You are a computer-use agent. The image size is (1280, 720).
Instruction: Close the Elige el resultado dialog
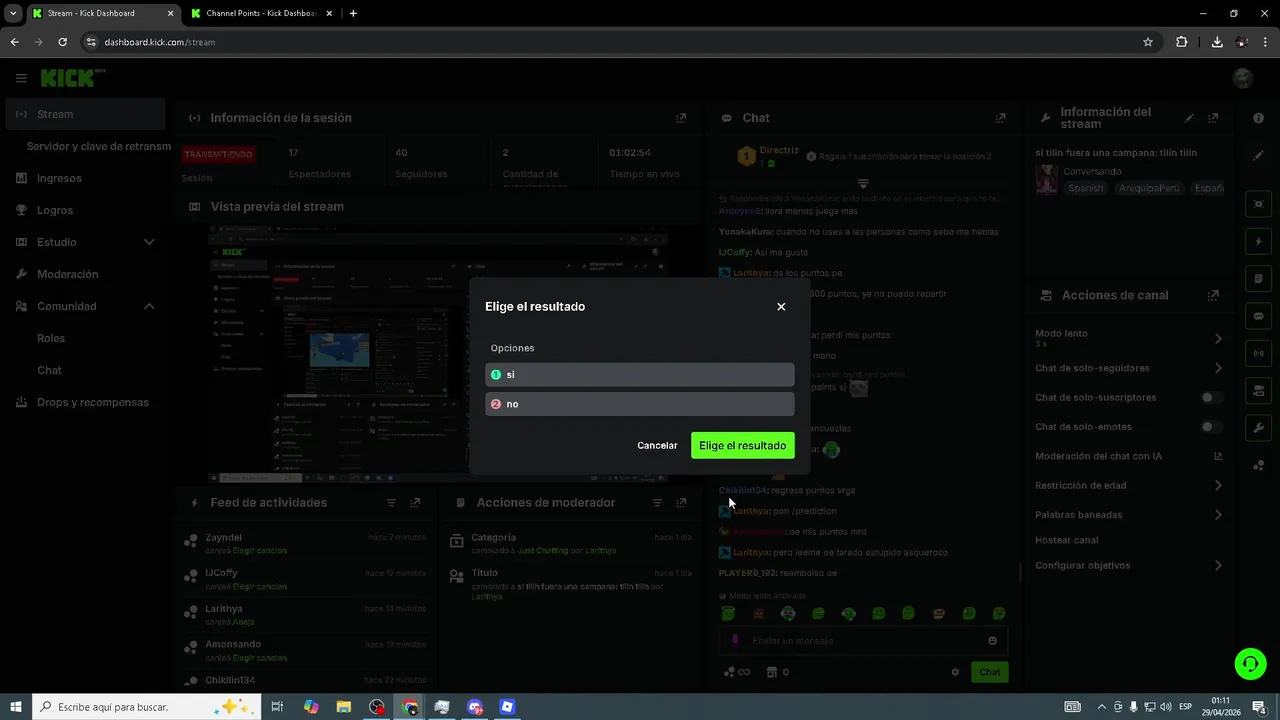tap(781, 307)
